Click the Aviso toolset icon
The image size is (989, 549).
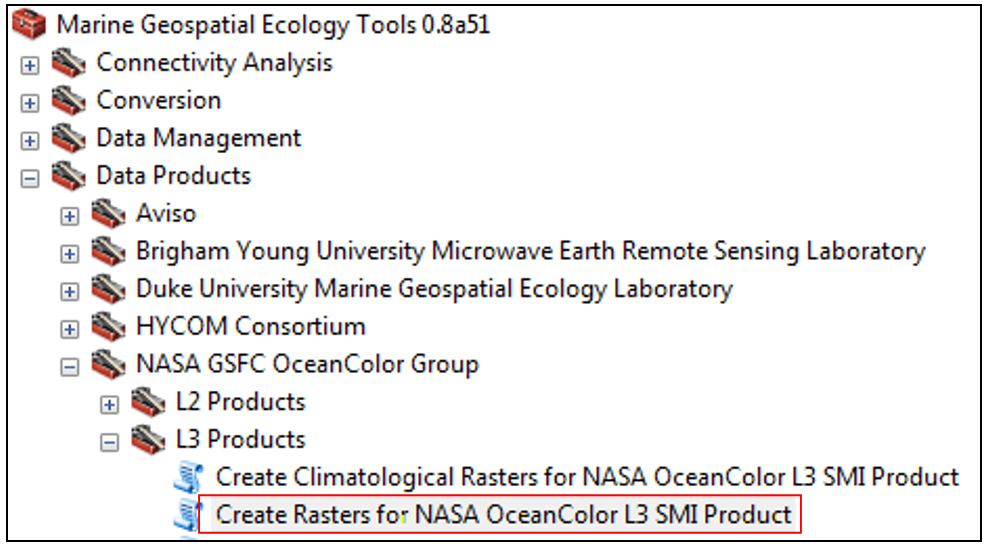[109, 214]
